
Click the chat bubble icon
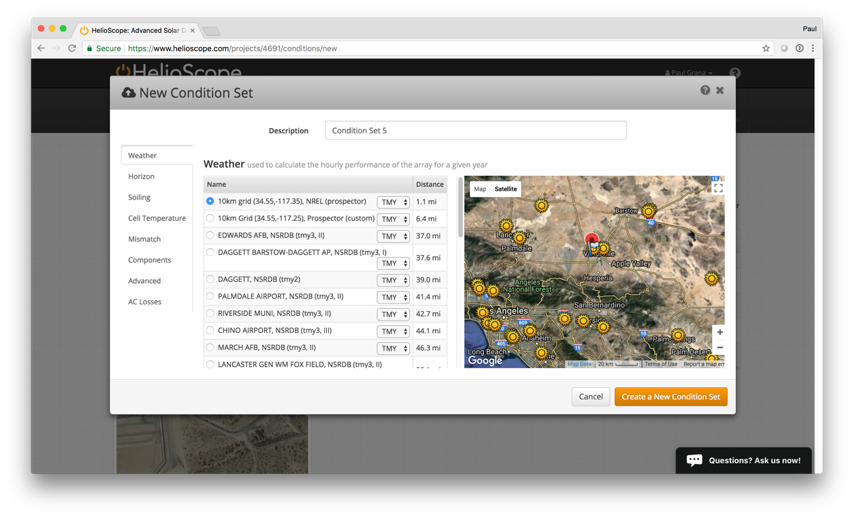694,460
